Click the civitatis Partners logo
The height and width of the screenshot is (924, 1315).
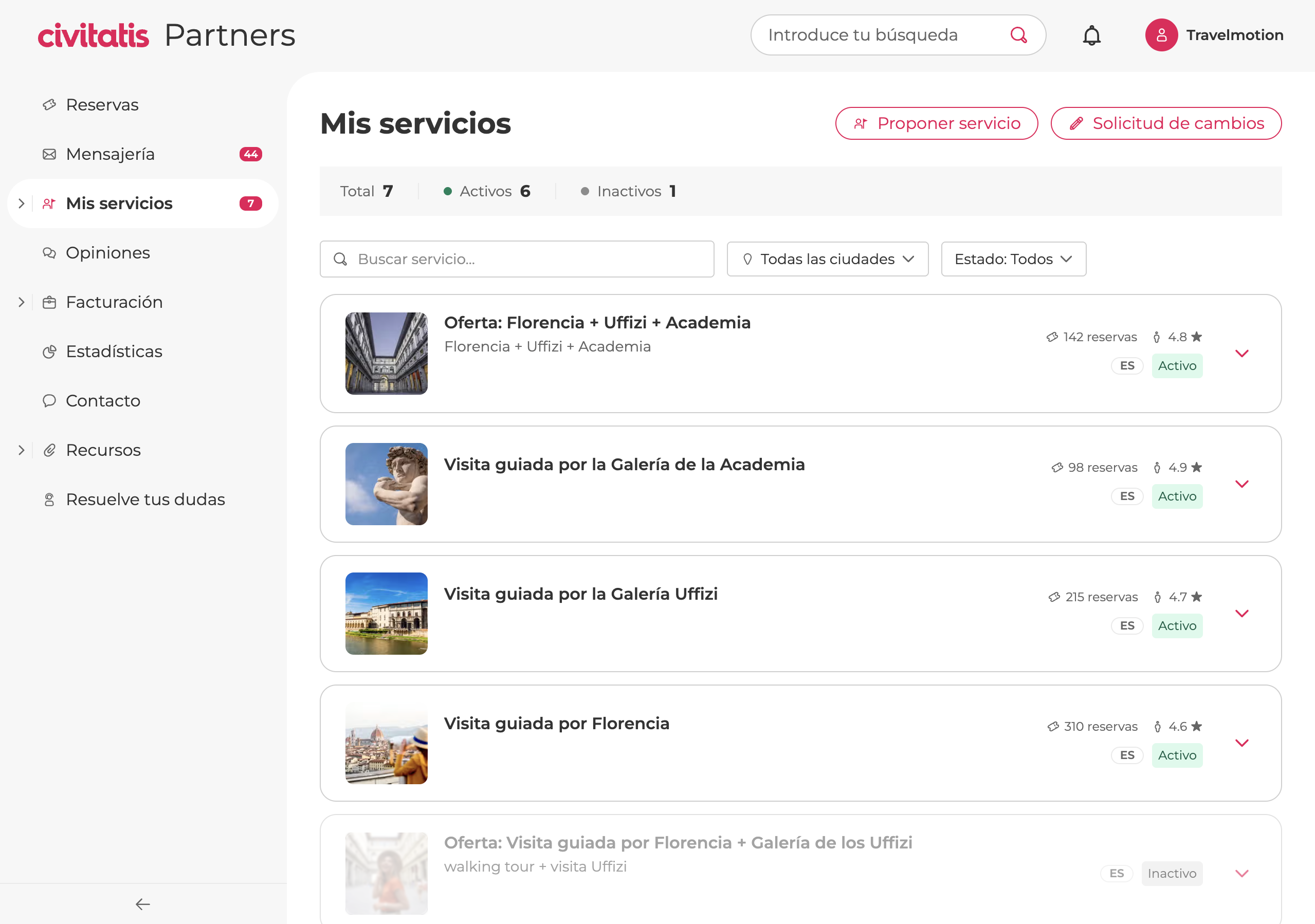tap(167, 35)
